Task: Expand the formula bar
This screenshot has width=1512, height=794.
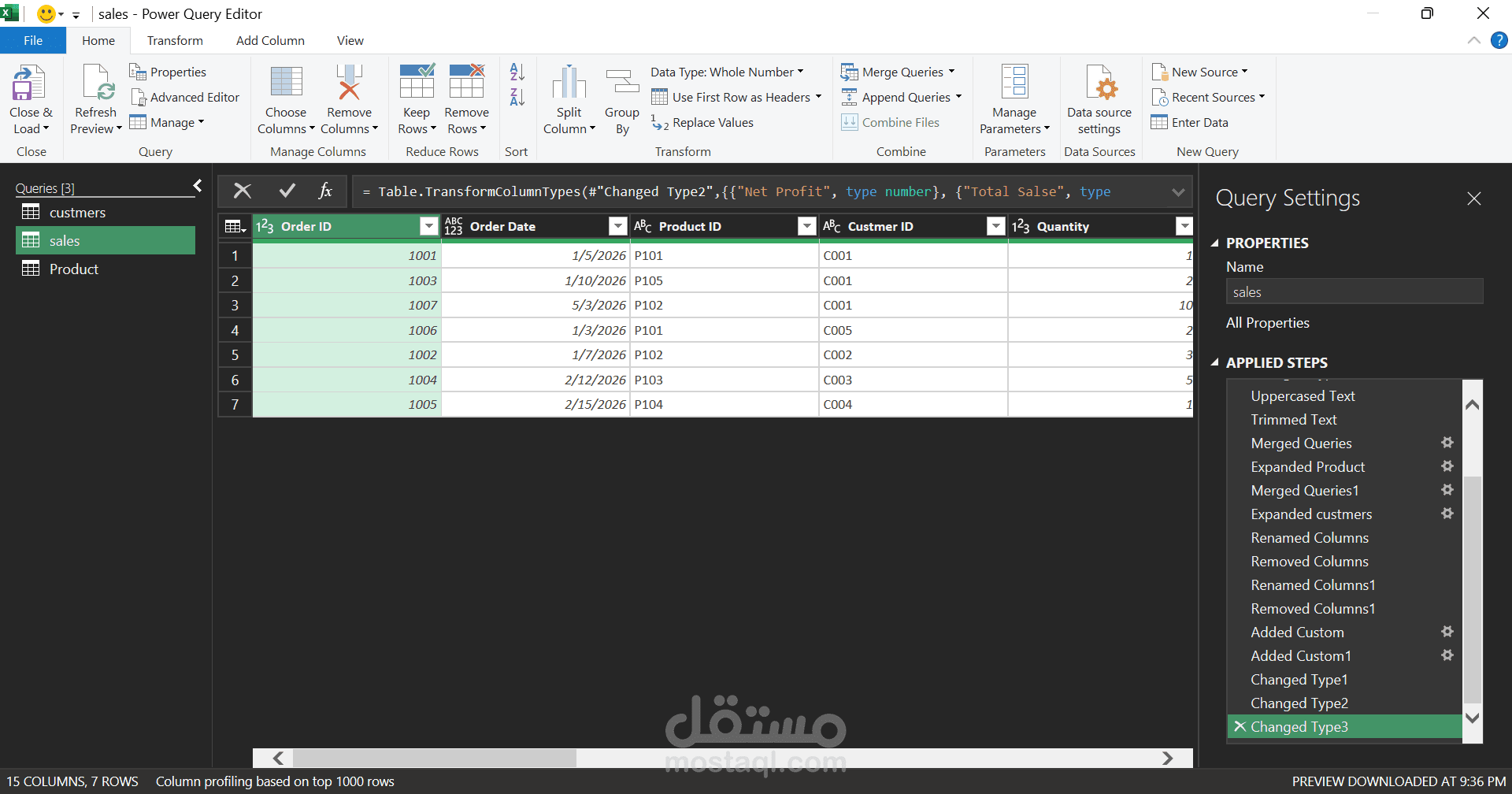Action: 1178,191
